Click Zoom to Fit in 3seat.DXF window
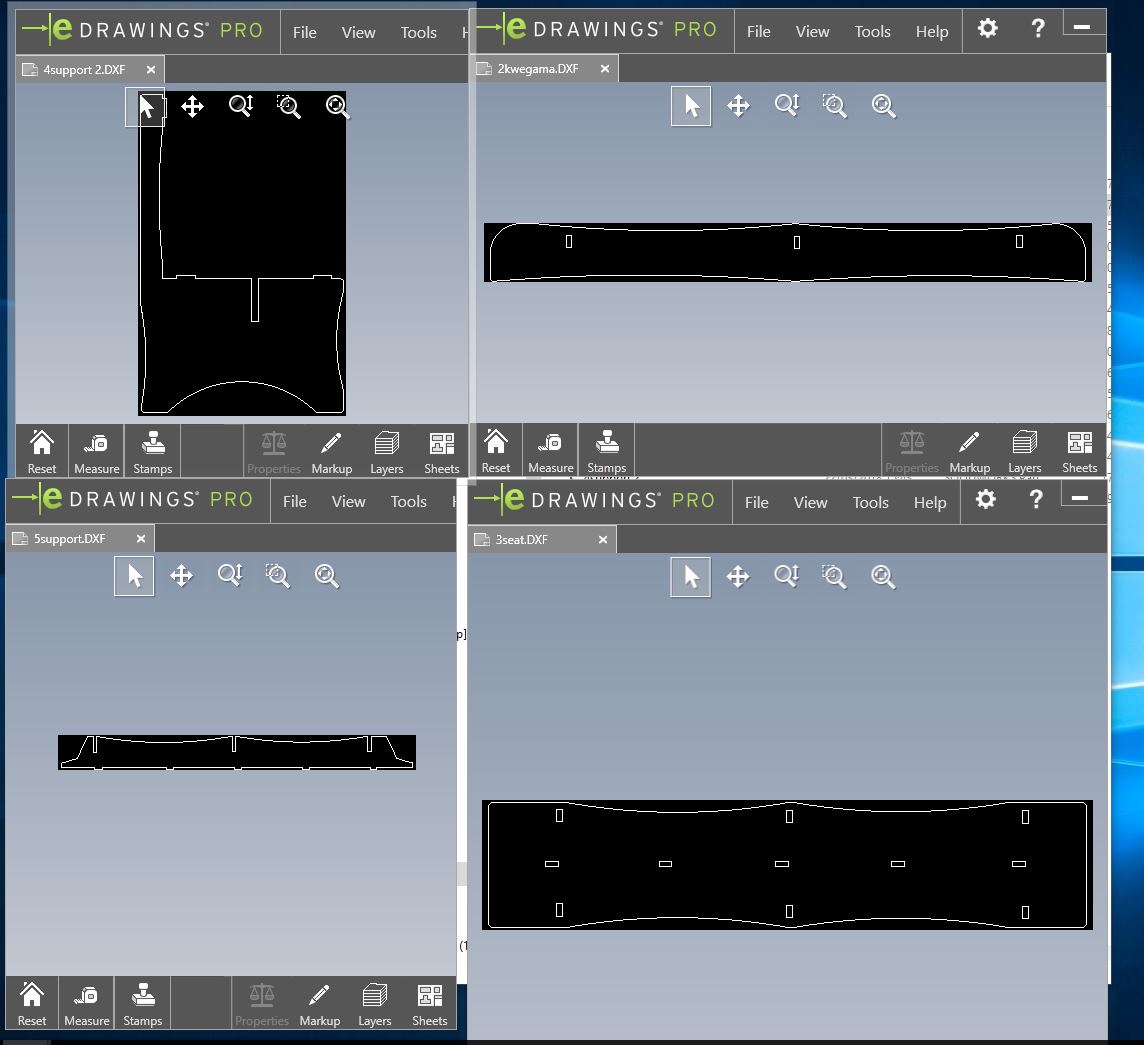The width and height of the screenshot is (1144, 1045). (882, 577)
